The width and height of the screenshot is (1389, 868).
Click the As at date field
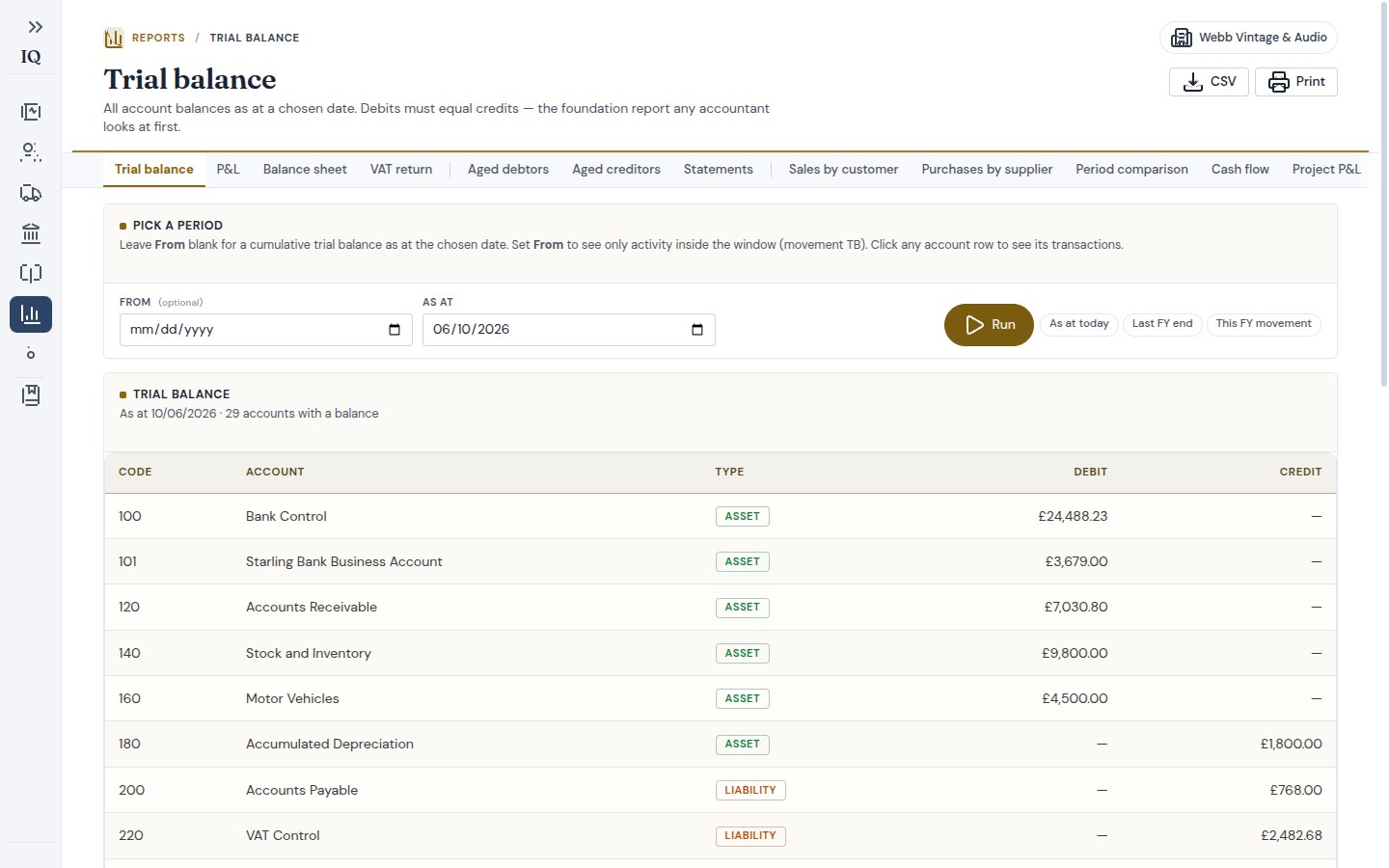coord(568,330)
